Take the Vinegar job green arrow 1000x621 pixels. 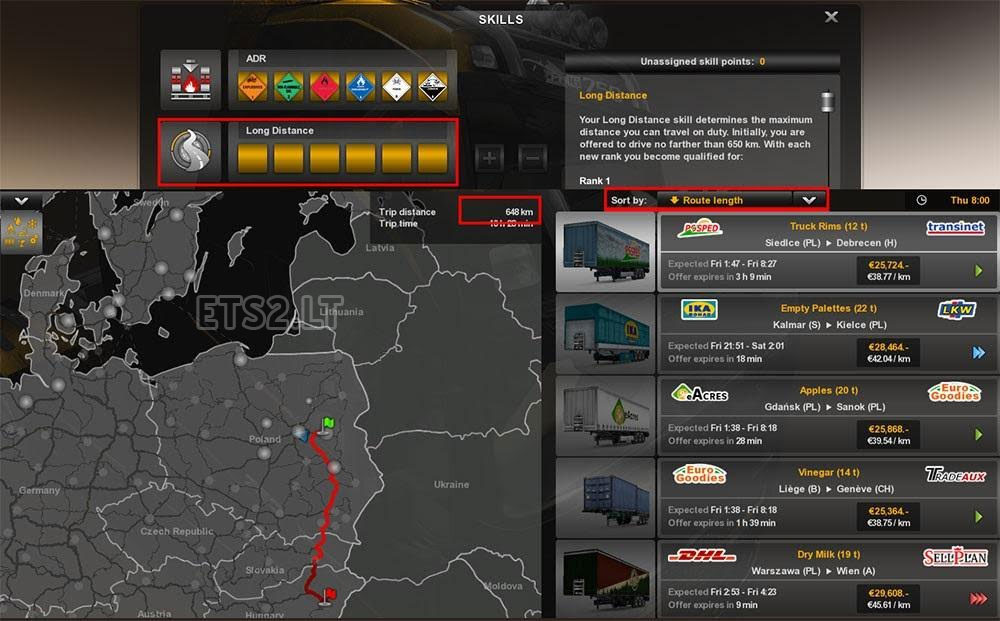(x=979, y=516)
